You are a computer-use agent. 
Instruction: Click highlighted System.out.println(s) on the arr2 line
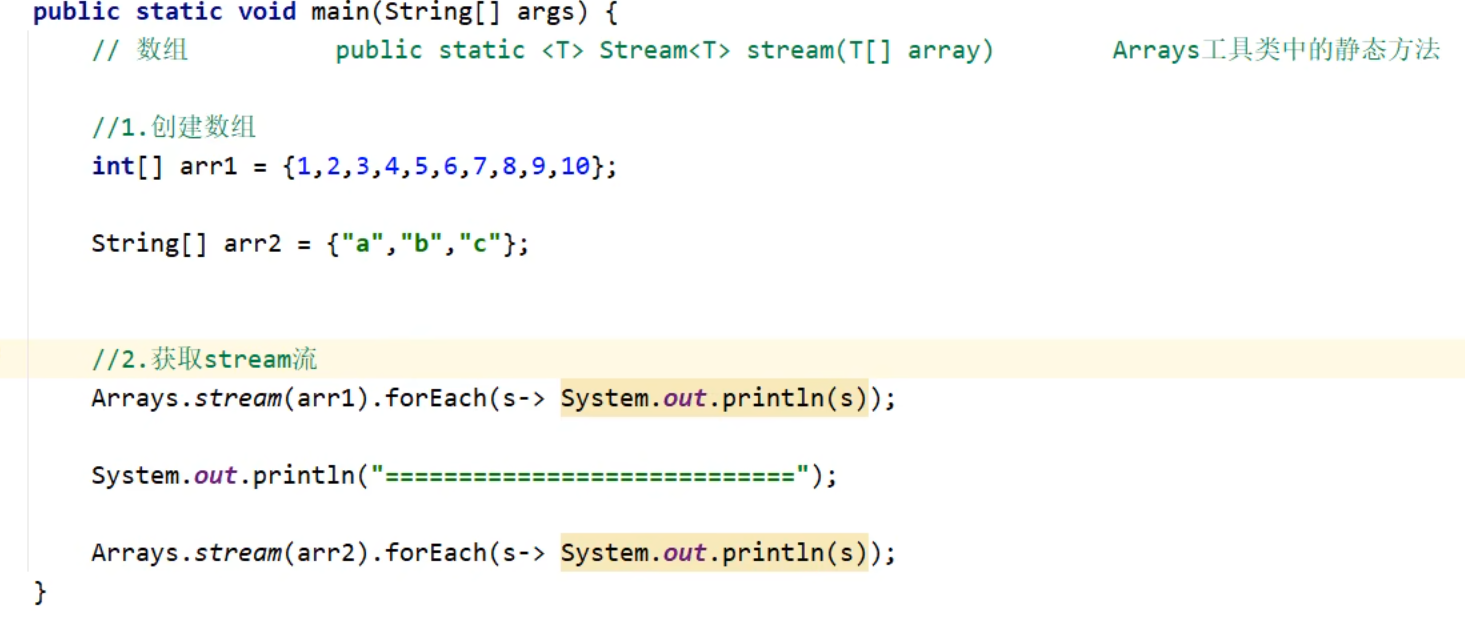pos(714,553)
